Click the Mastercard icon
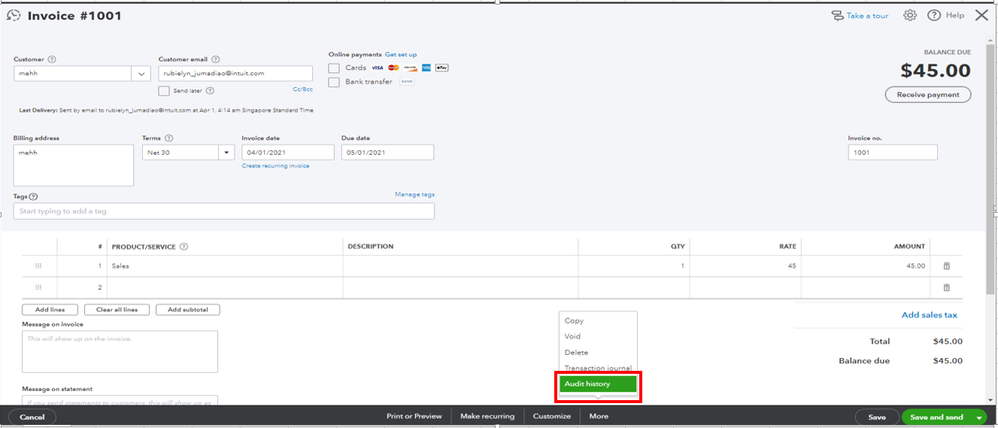Screen dimensions: 998x428 tap(393, 68)
